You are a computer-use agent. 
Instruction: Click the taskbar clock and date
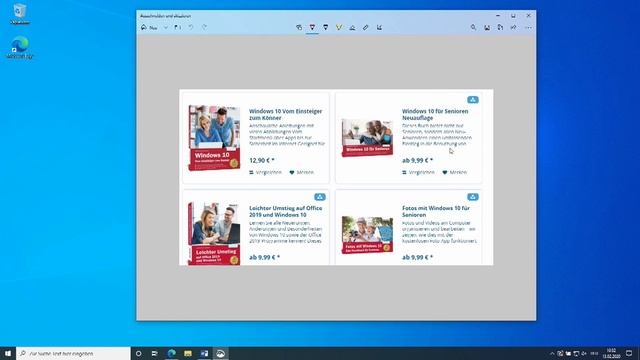pos(611,353)
